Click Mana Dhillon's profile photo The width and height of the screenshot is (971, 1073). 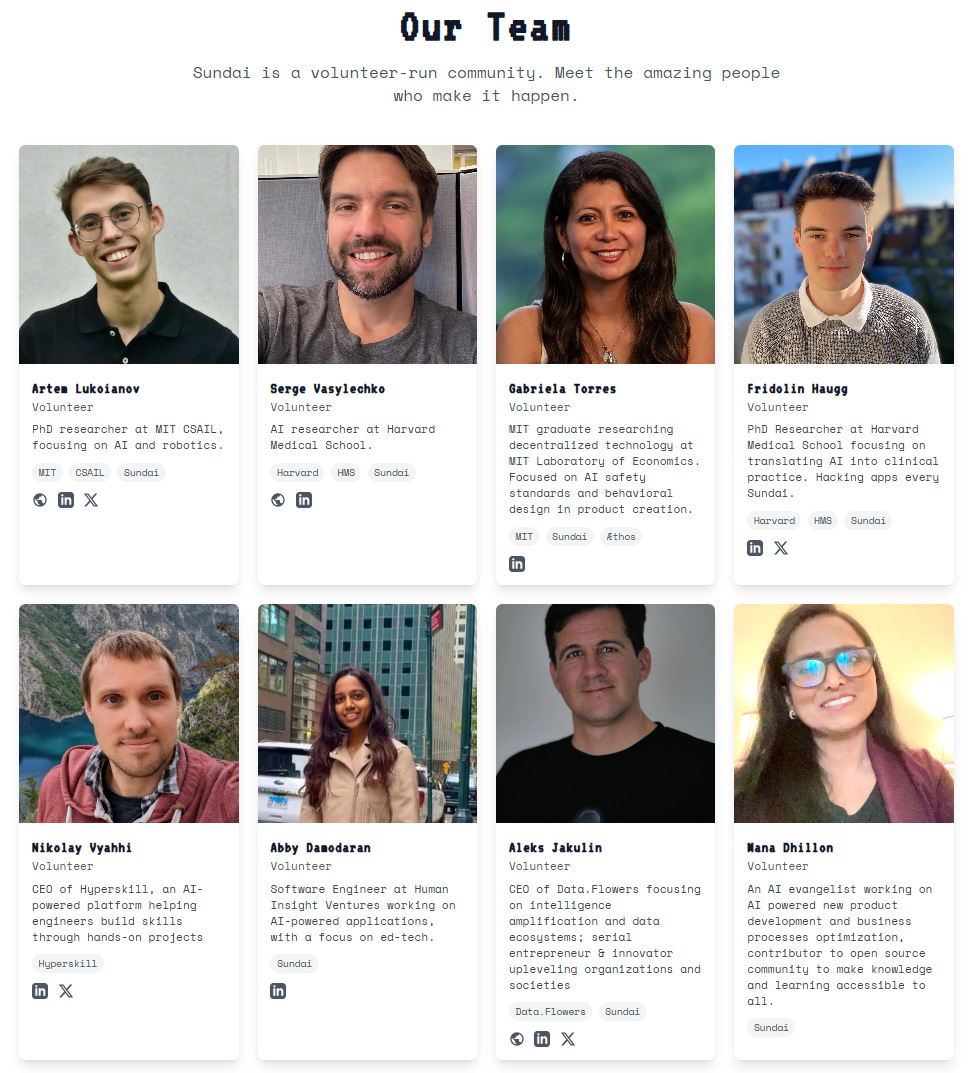click(844, 713)
